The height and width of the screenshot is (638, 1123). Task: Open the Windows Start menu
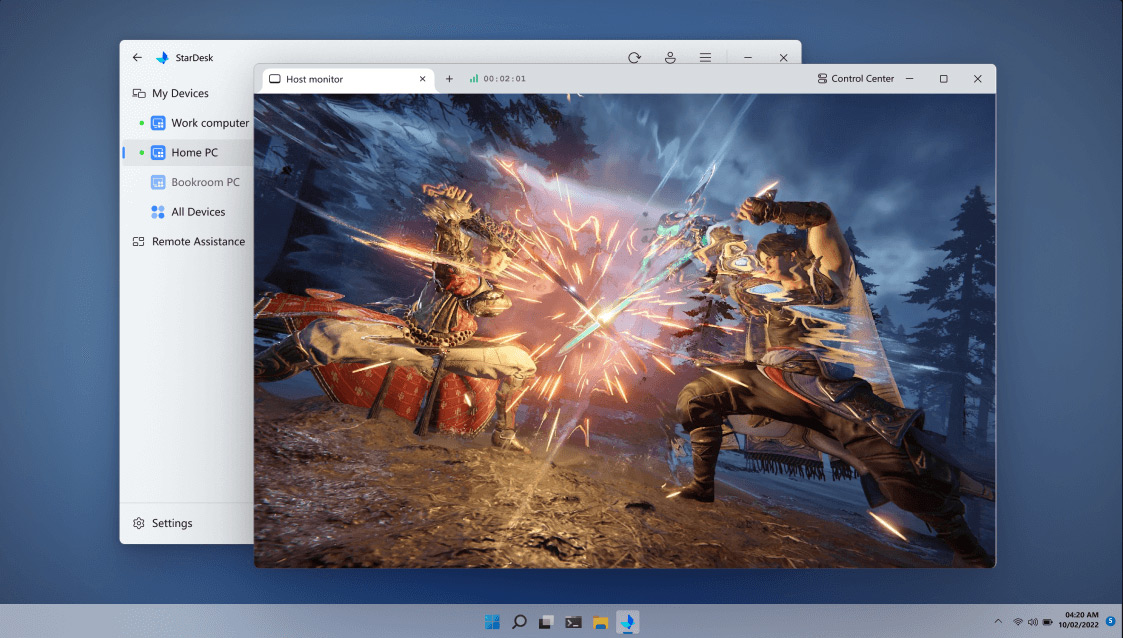pos(492,622)
